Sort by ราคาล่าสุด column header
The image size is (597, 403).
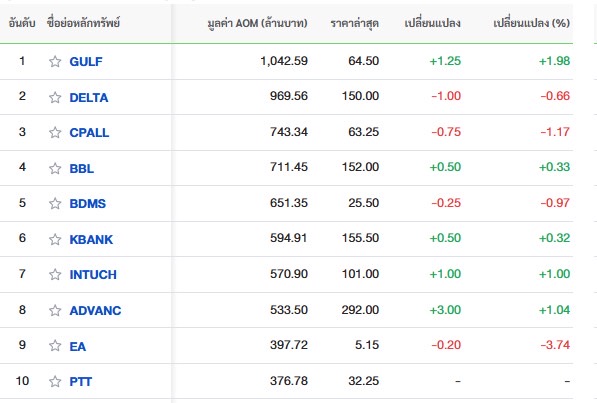354,23
